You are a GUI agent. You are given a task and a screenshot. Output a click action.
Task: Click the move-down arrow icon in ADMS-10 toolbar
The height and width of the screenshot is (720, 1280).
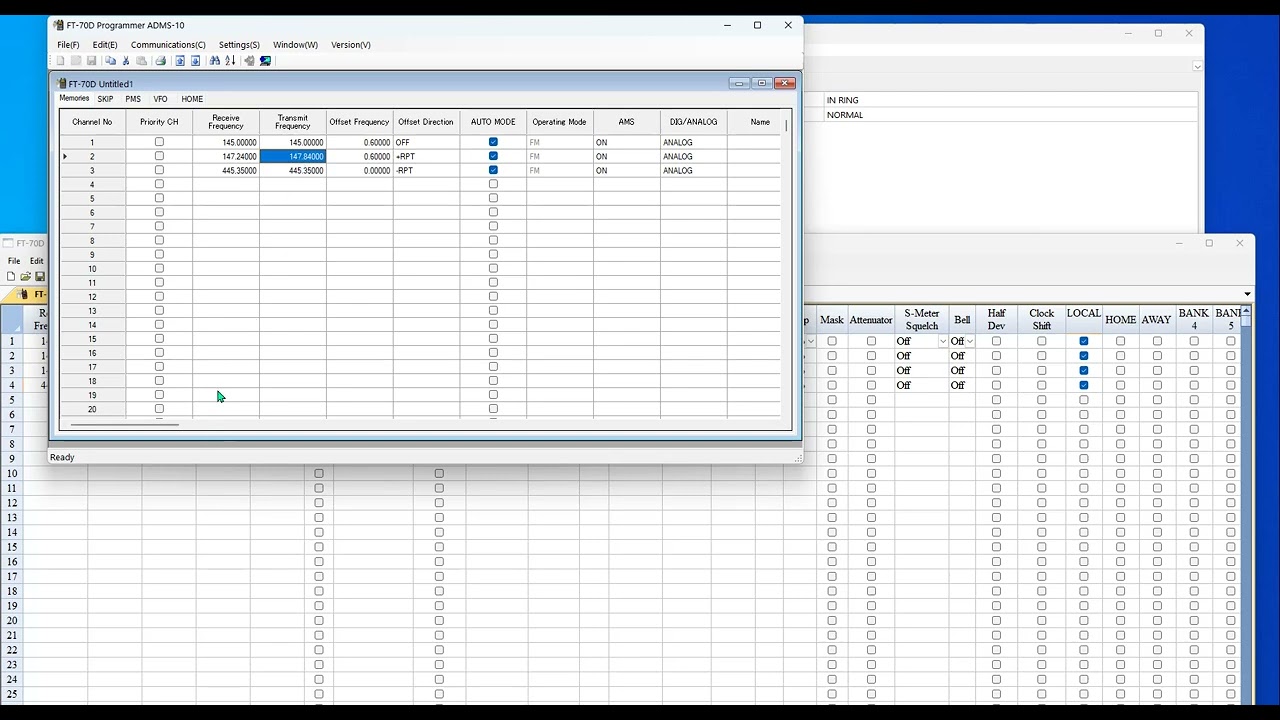point(195,61)
